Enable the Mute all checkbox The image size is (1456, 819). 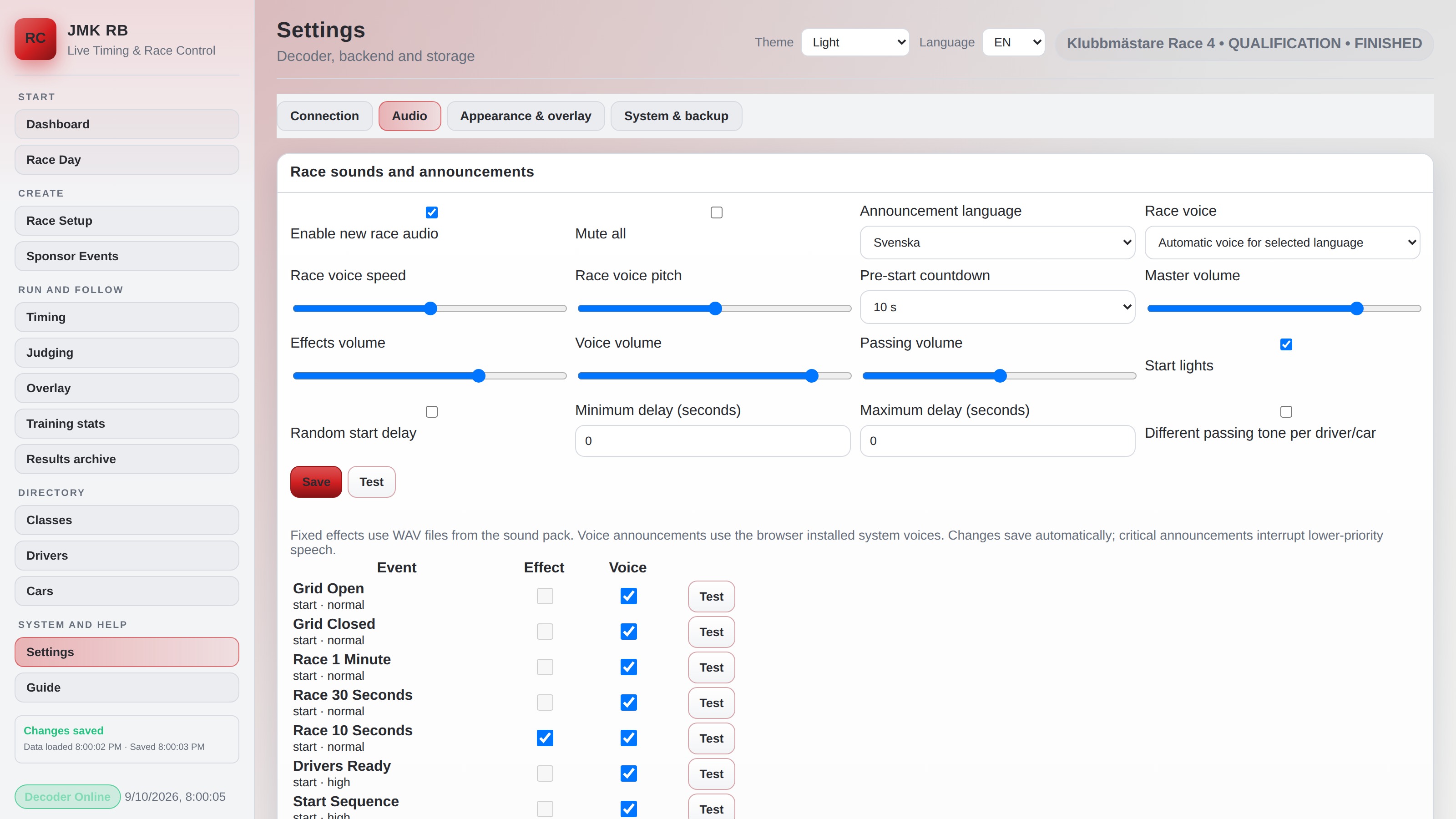point(716,212)
